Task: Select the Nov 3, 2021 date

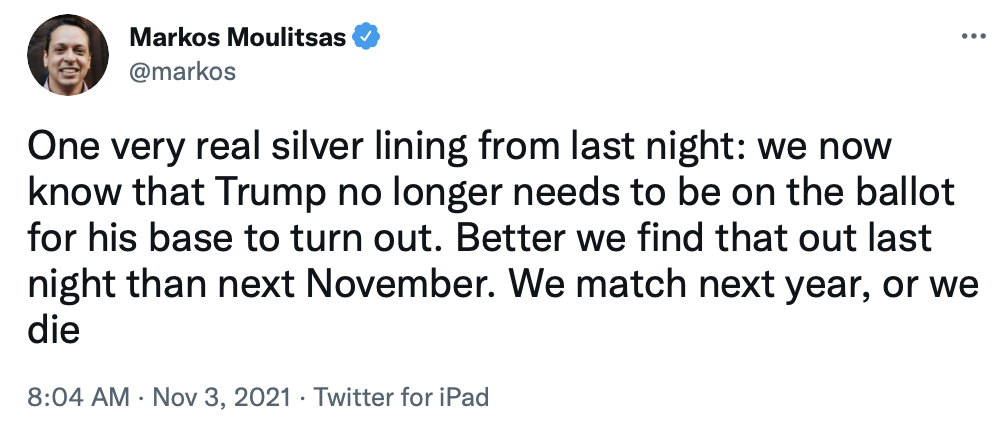Action: pos(199,397)
